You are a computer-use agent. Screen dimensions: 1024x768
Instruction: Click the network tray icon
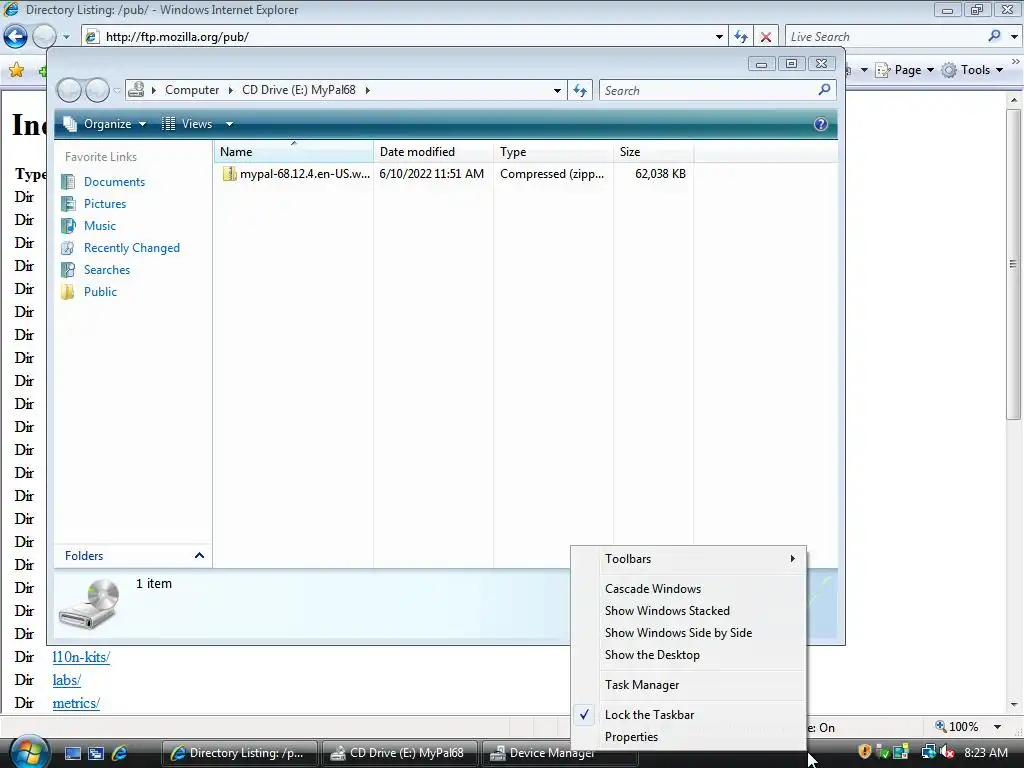pyautogui.click(x=928, y=752)
